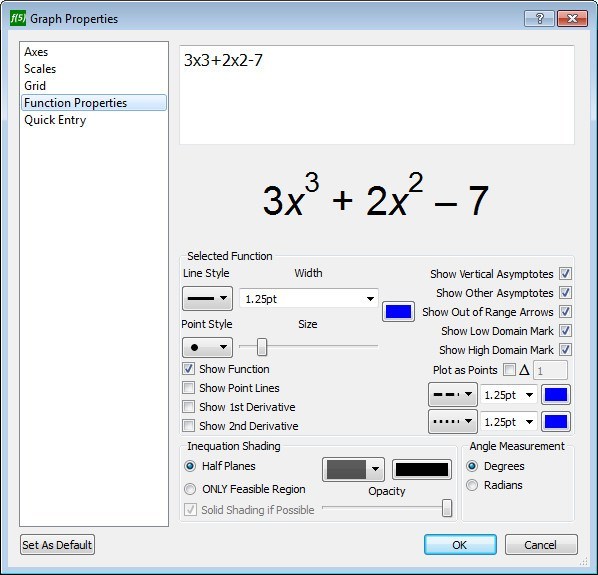The height and width of the screenshot is (575, 598).
Task: Select Function Properties in the list
Action: coord(94,103)
